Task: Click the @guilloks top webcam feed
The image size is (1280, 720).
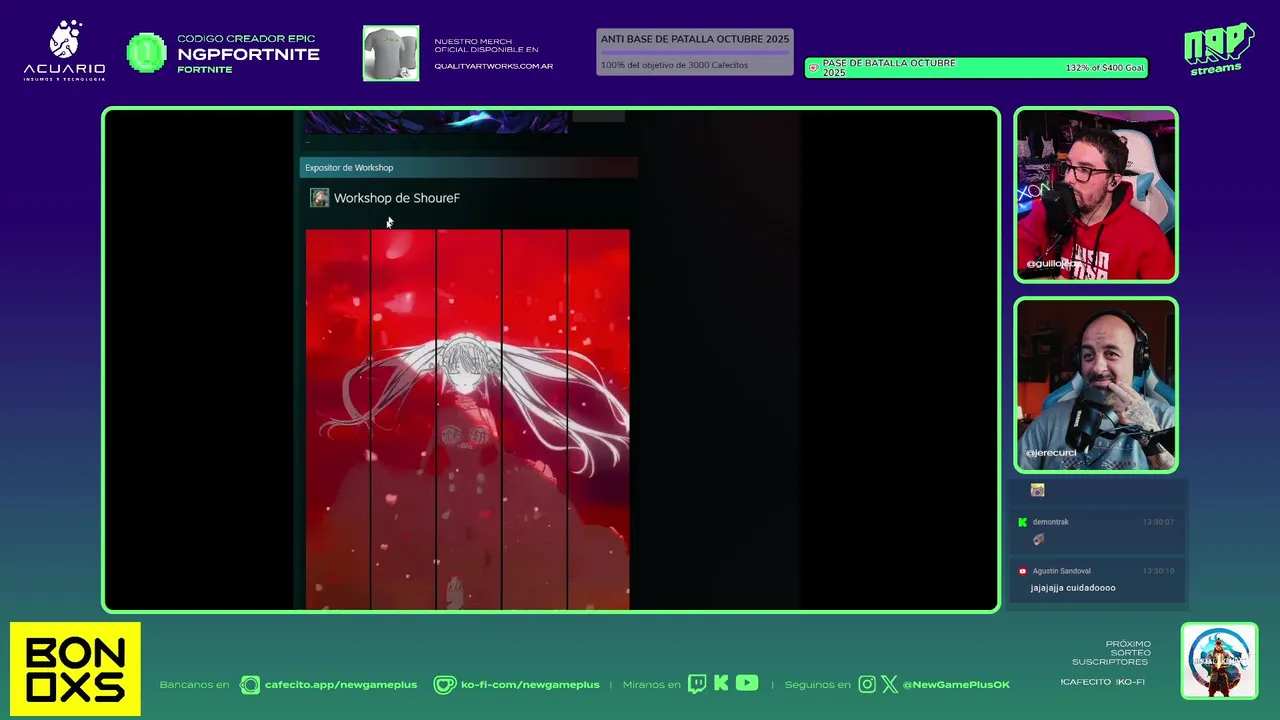Action: pos(1096,195)
